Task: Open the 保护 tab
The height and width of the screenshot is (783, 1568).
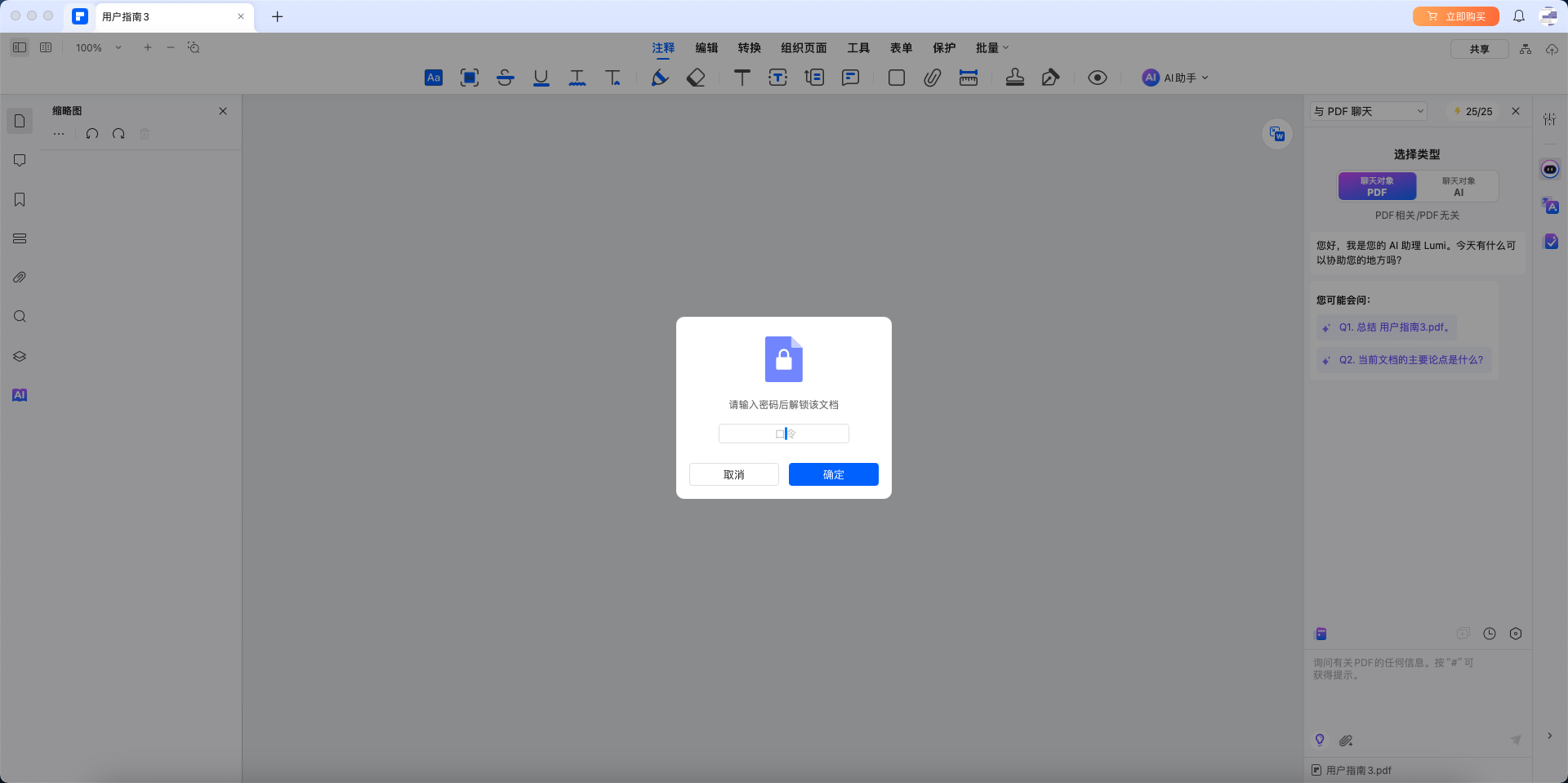Action: [x=944, y=48]
